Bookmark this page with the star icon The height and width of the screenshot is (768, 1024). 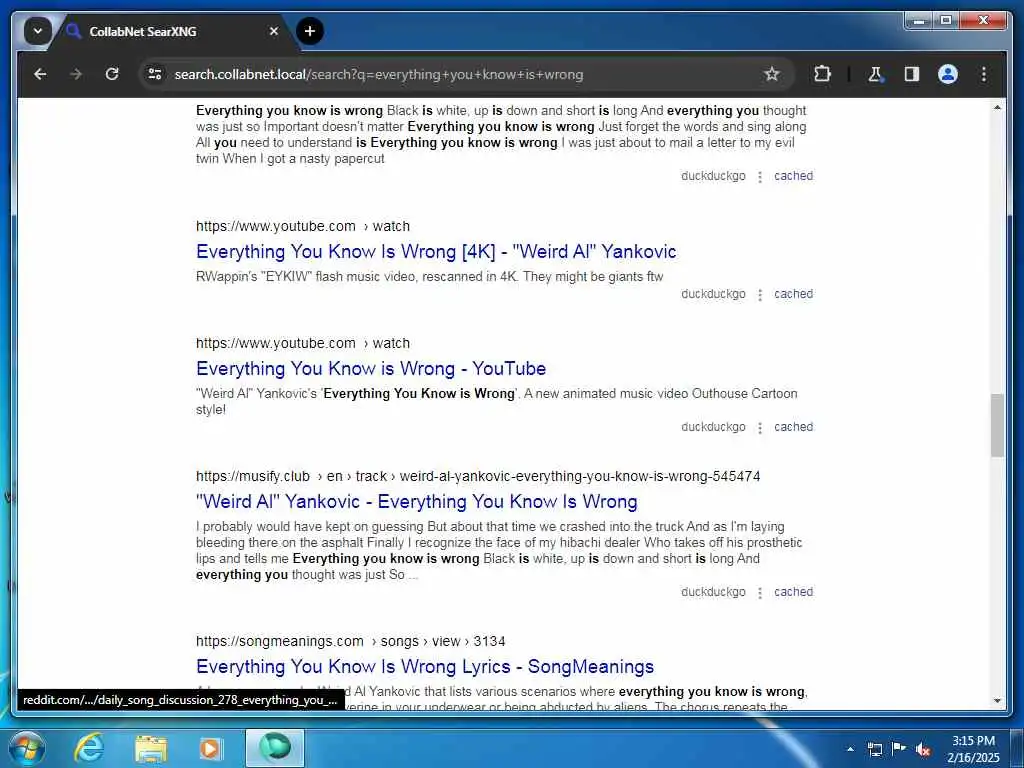point(772,74)
